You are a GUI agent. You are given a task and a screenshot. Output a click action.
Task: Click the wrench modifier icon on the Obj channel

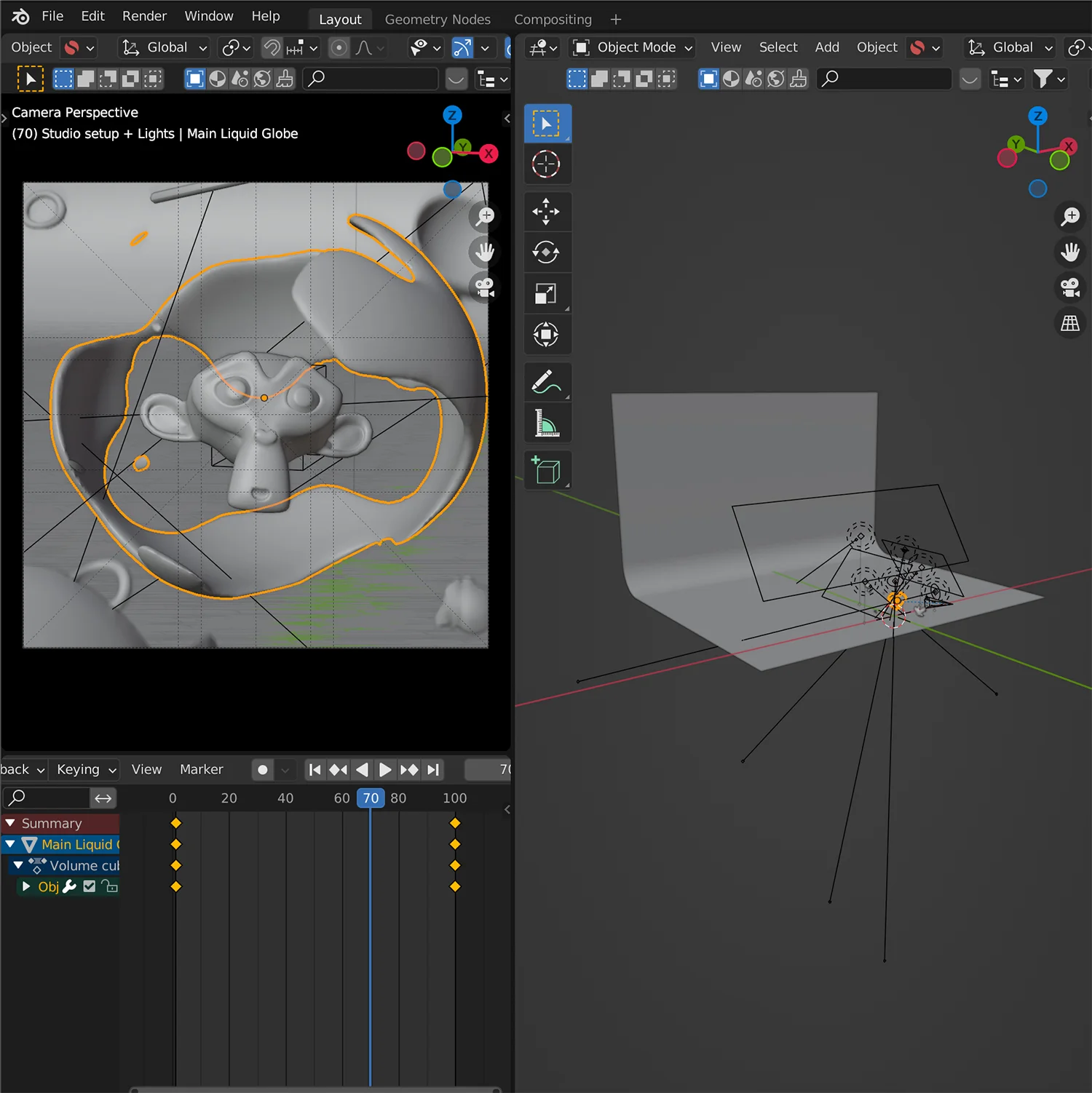[x=68, y=886]
